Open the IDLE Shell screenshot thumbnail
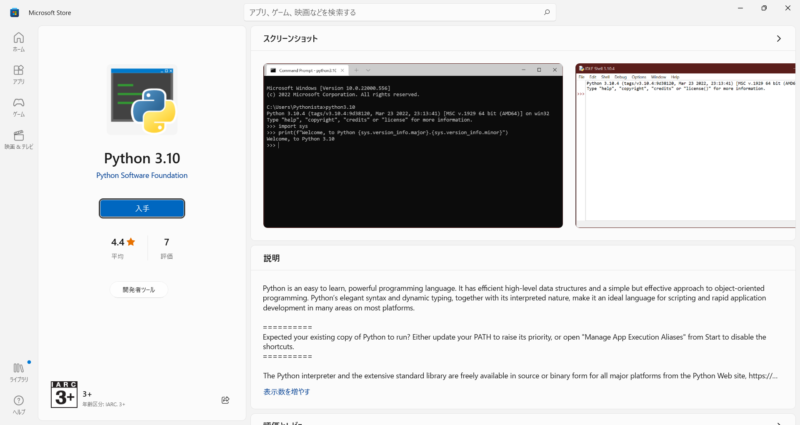The image size is (800, 425). click(687, 145)
